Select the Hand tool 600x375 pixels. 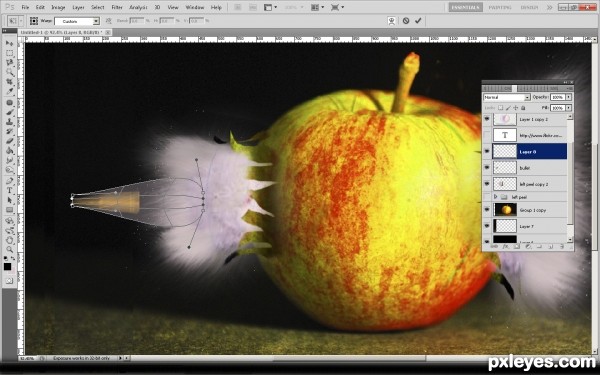9,240
